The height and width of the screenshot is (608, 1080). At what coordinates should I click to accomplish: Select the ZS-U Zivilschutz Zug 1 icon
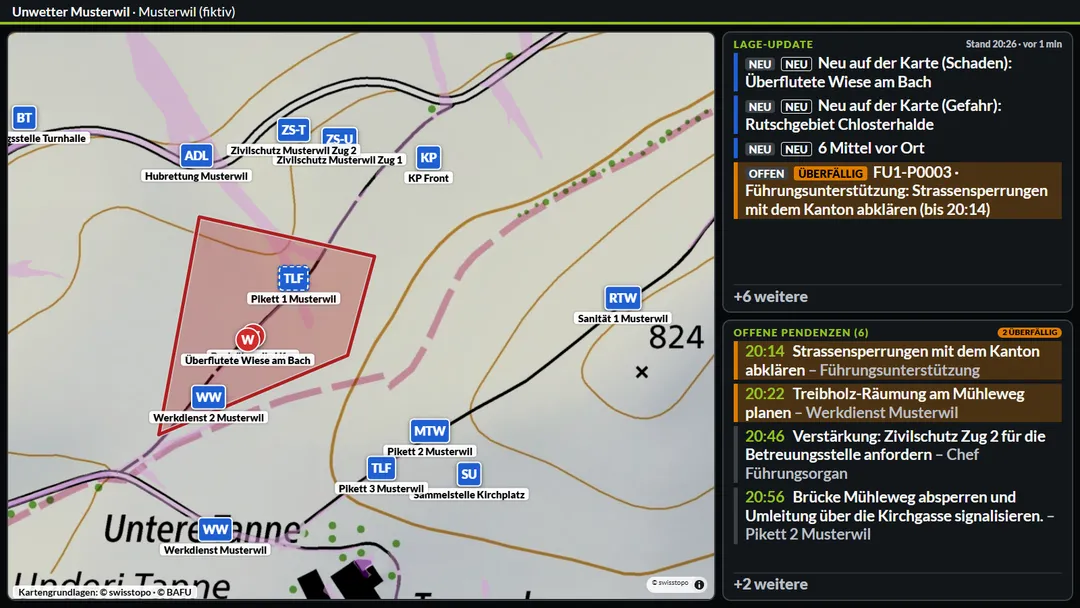[340, 138]
